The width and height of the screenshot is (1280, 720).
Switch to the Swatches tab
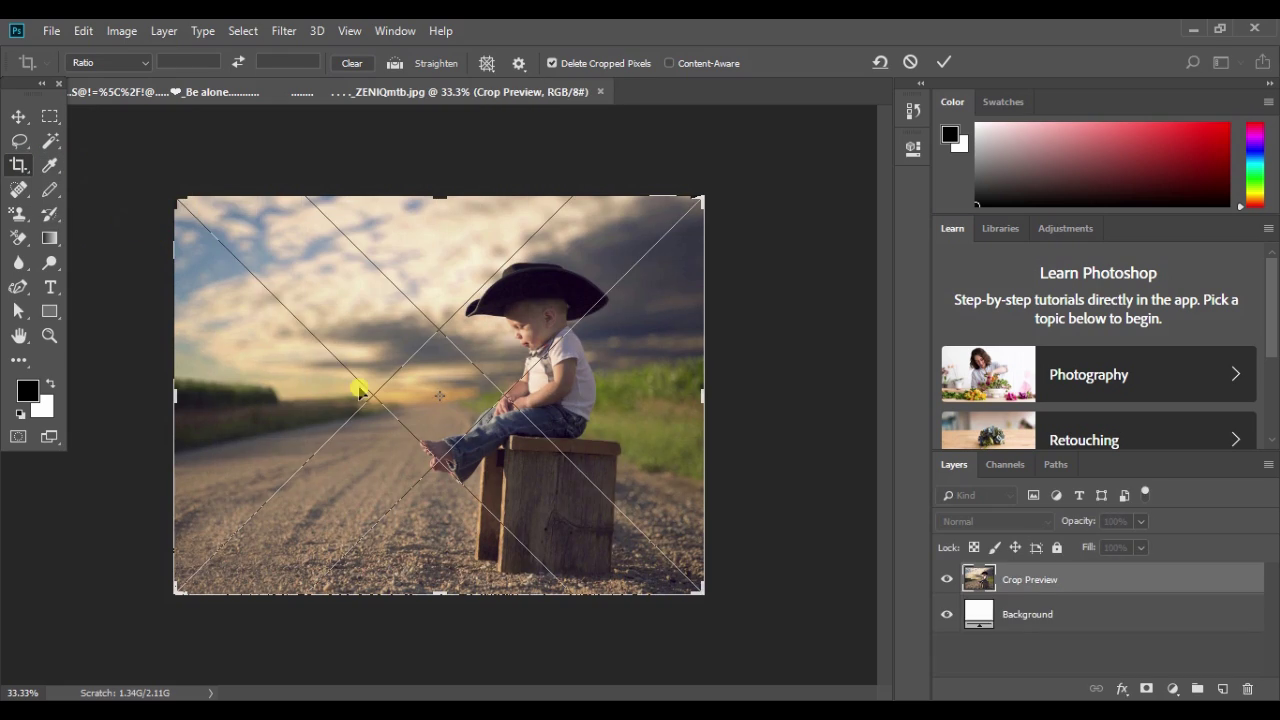(1003, 102)
